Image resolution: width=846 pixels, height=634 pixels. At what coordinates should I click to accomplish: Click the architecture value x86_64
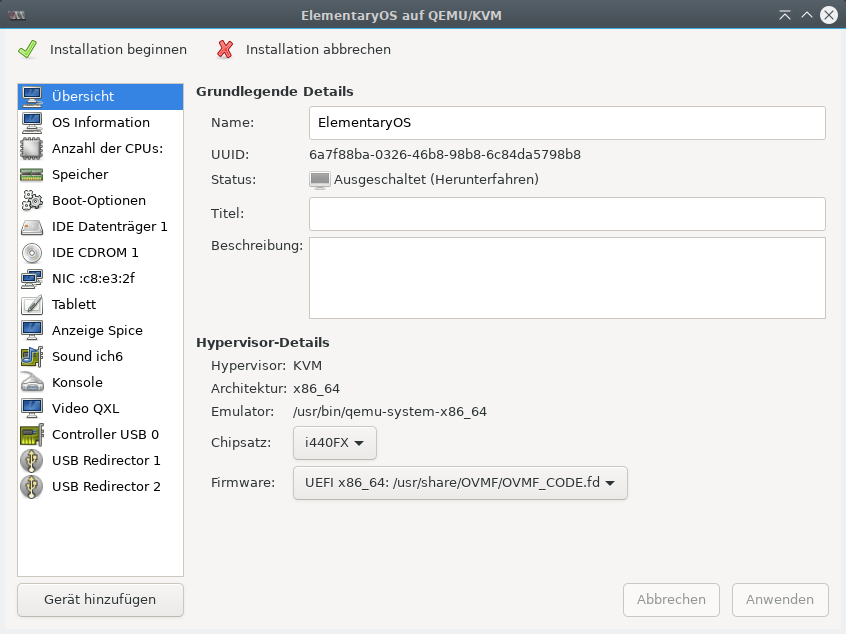click(x=316, y=389)
